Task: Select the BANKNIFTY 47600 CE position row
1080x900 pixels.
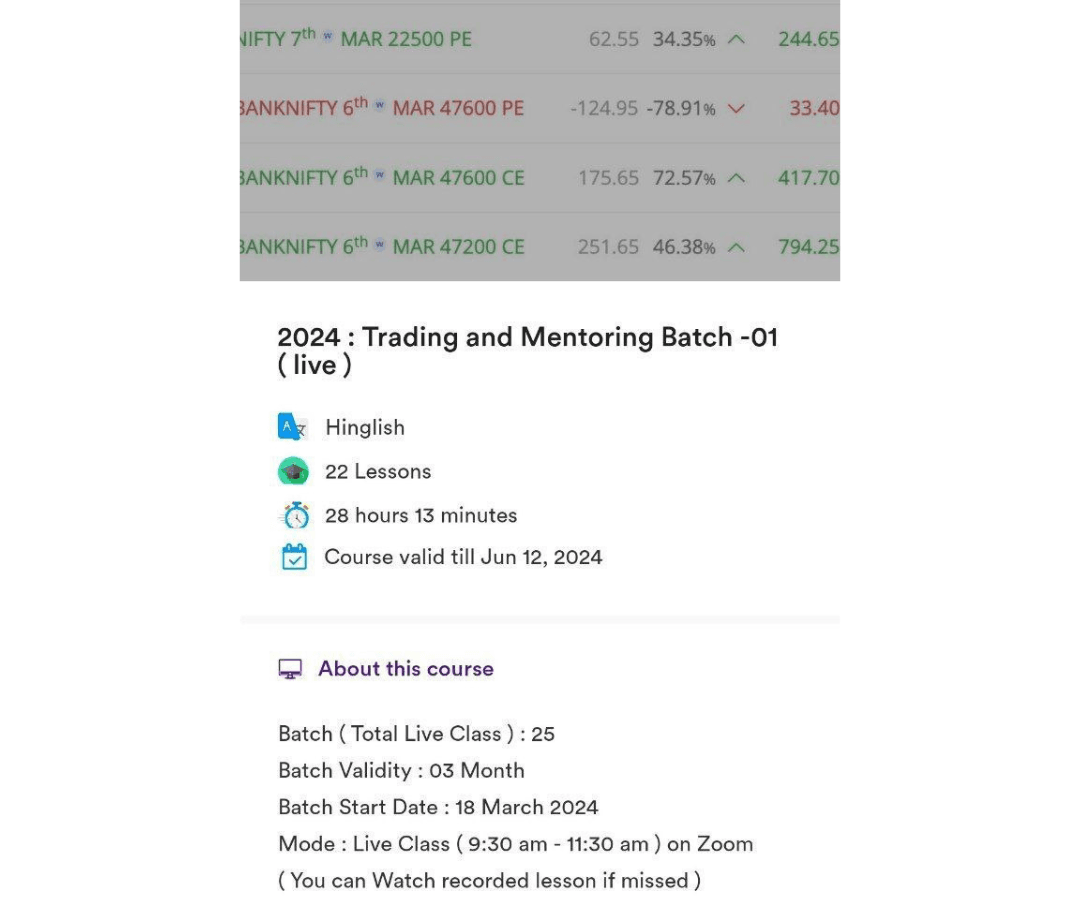Action: (x=540, y=177)
